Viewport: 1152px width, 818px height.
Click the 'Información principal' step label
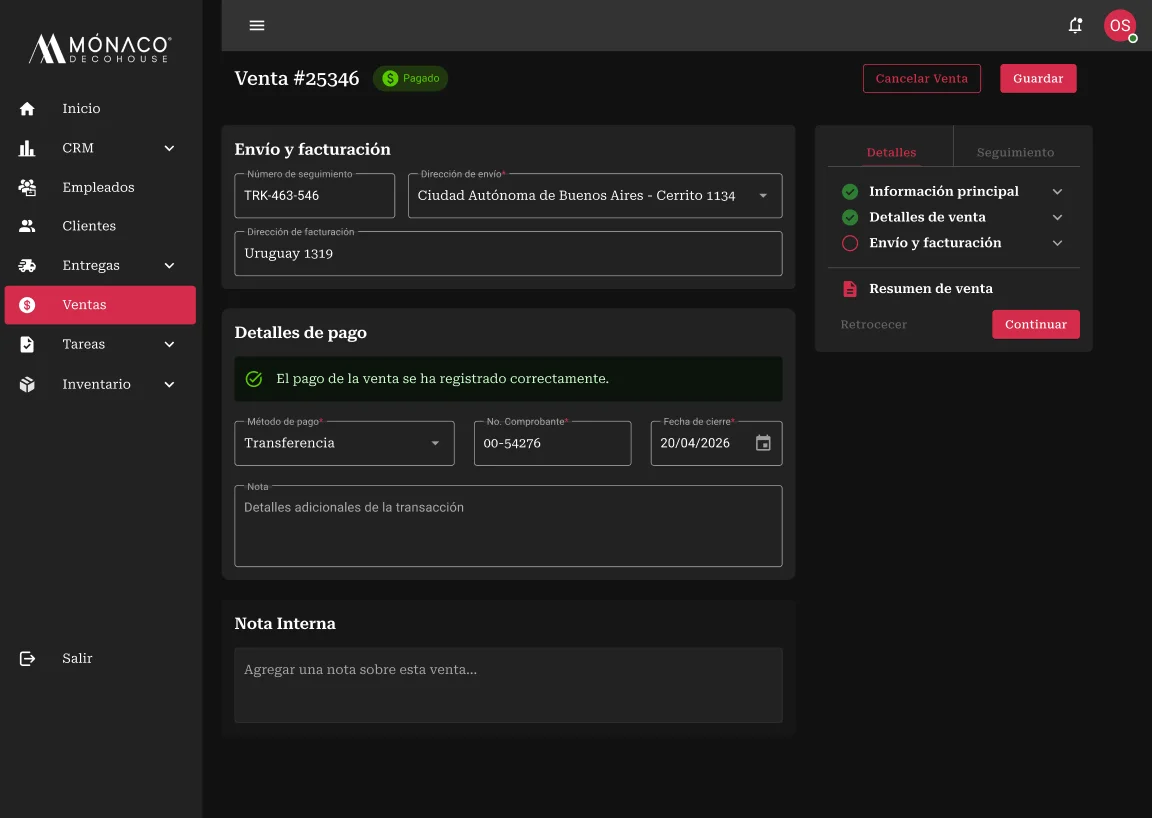[x=943, y=192]
